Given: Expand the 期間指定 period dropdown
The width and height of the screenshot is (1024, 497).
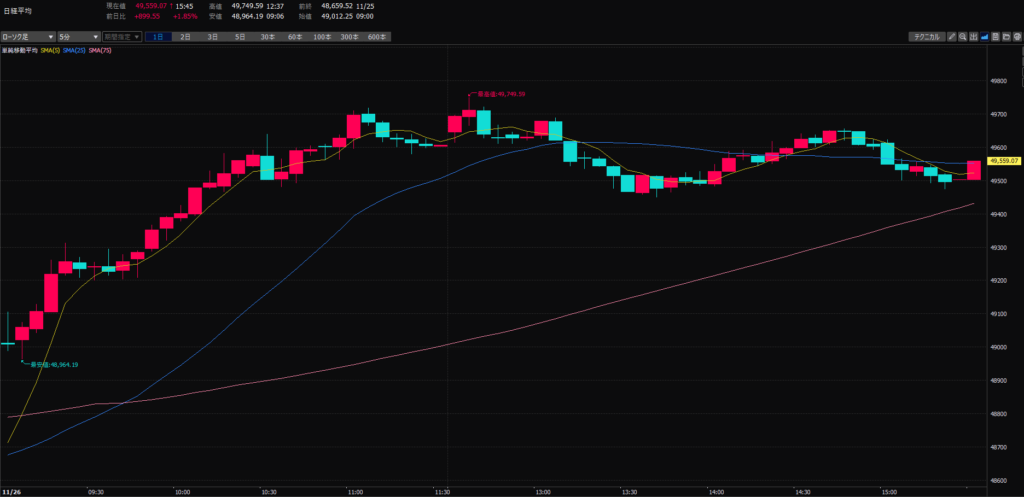Looking at the screenshot, I should (x=121, y=37).
